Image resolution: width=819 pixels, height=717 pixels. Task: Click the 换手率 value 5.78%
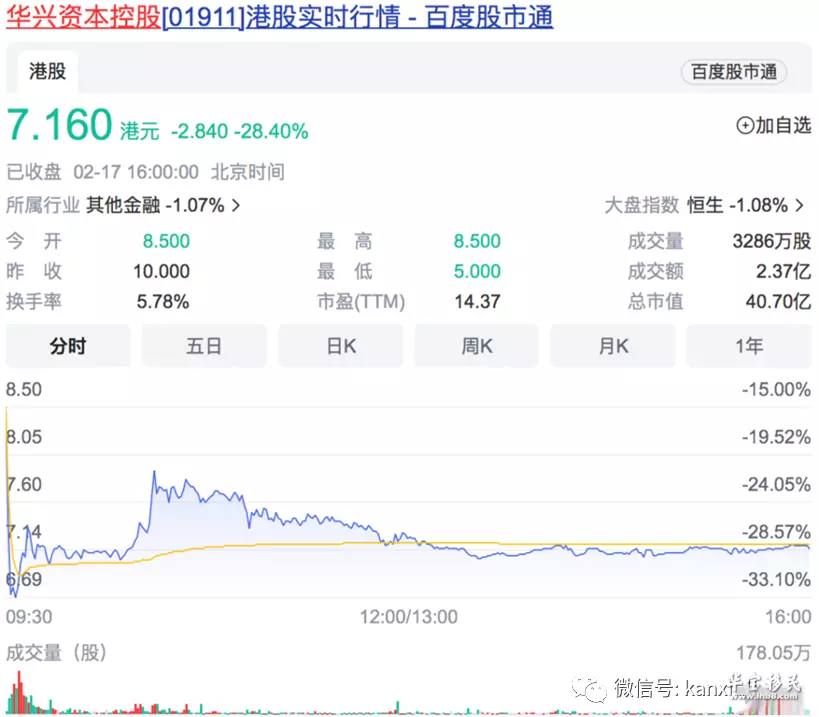pos(163,302)
